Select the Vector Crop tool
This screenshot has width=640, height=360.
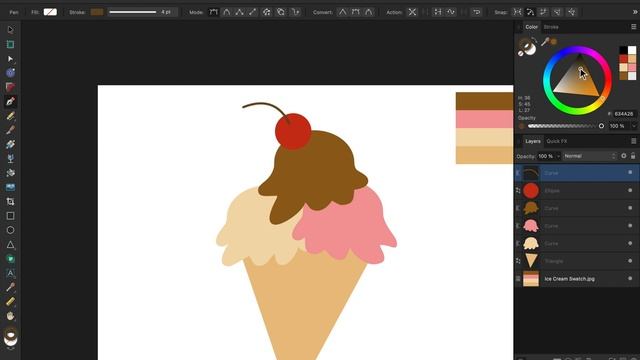10,201
